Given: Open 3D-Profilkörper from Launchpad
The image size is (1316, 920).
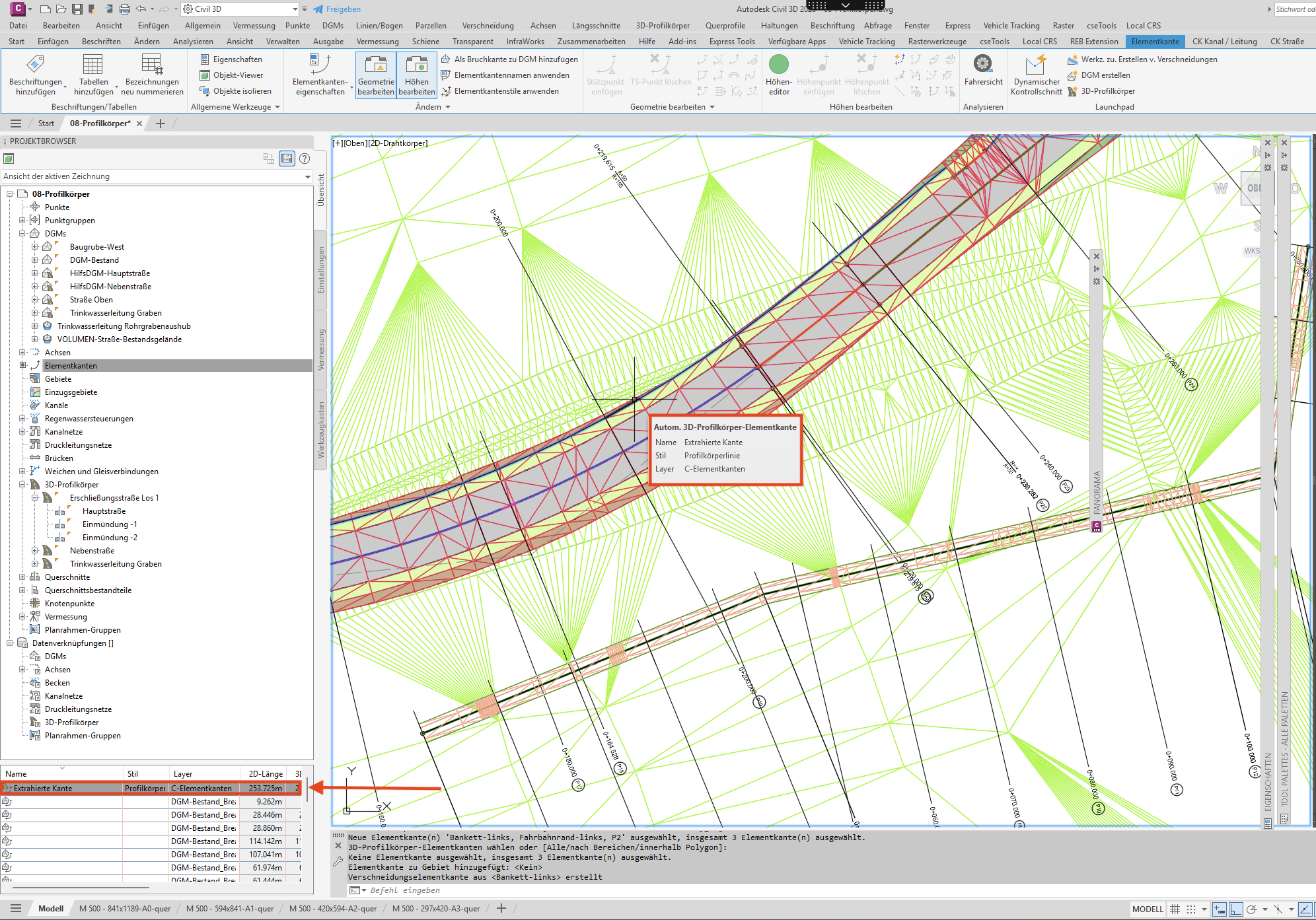Looking at the screenshot, I should point(1101,91).
